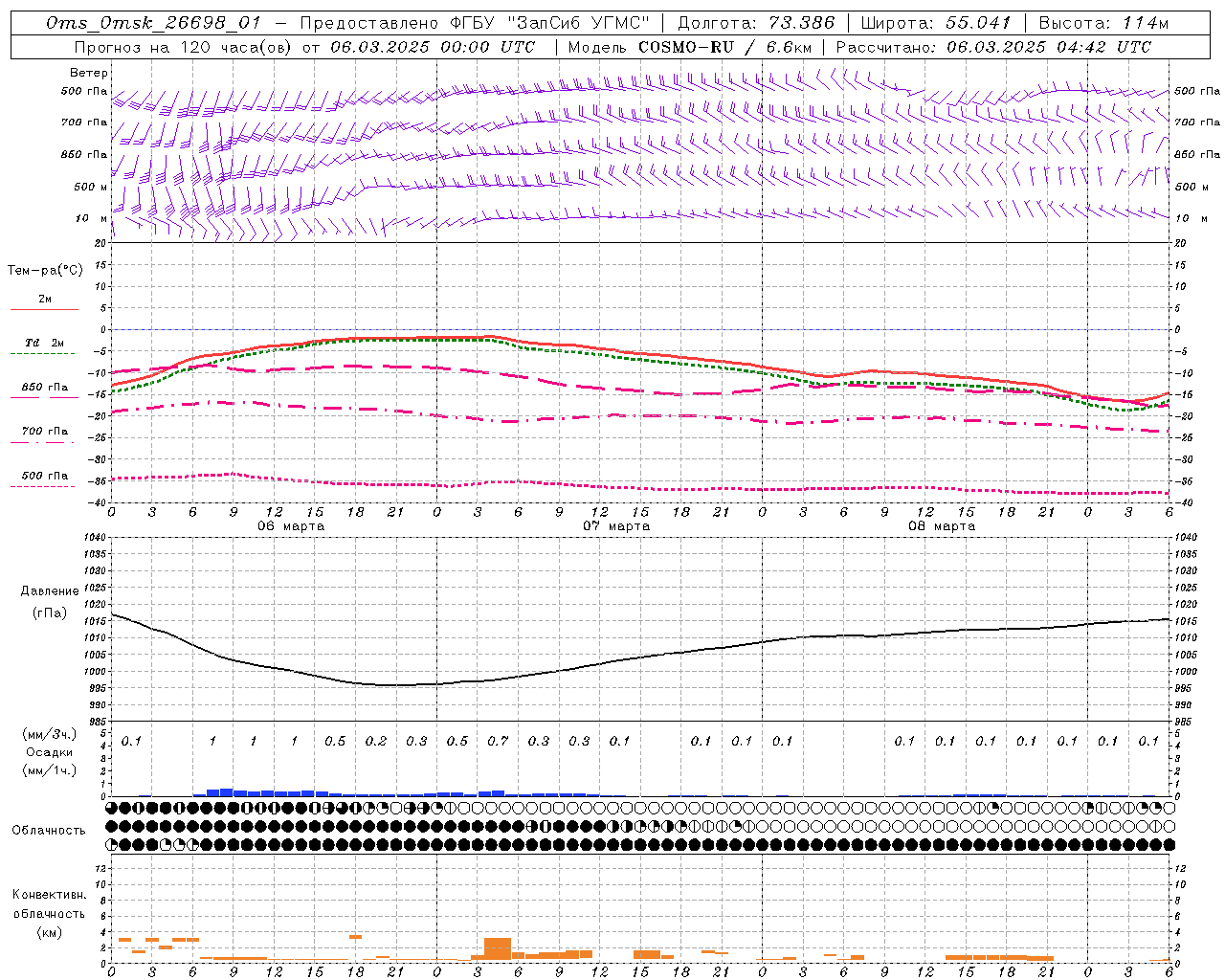Select the longitude value Долгота: 73.386
The height and width of the screenshot is (980, 1225).
click(x=756, y=23)
